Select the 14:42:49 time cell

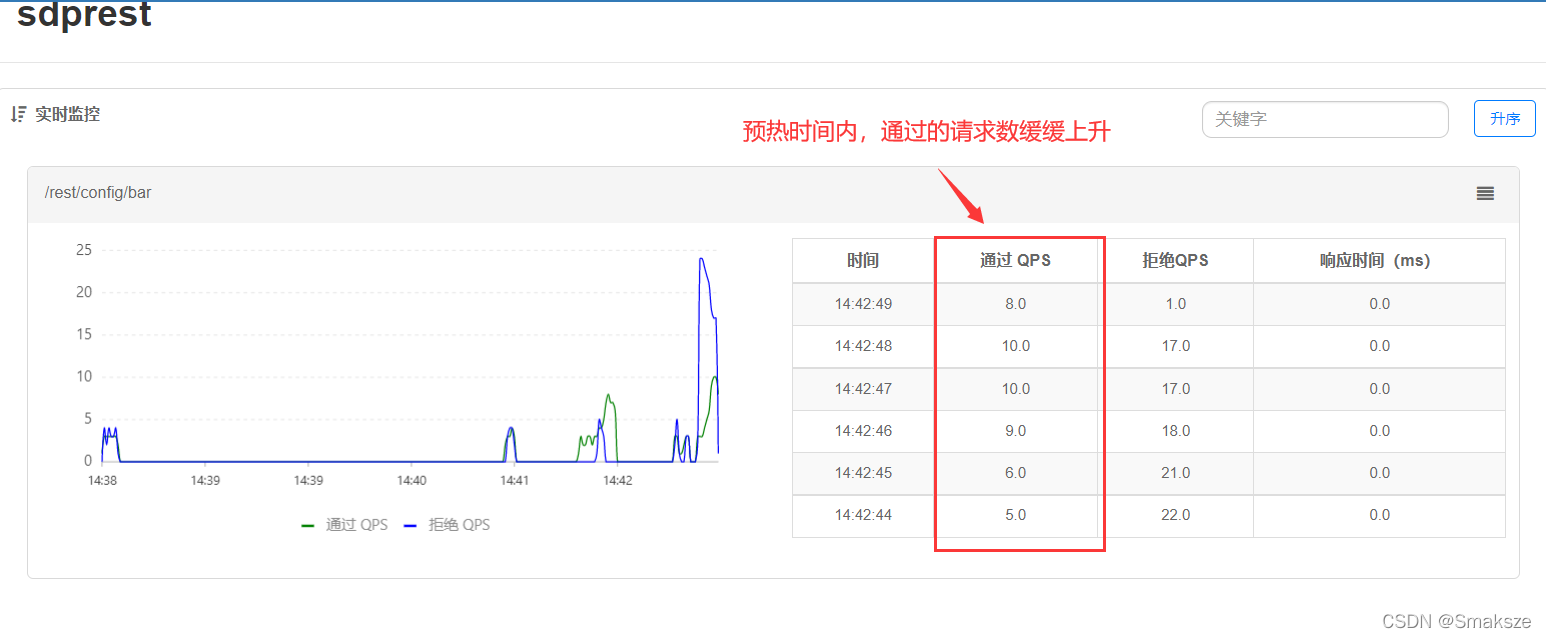tap(863, 304)
